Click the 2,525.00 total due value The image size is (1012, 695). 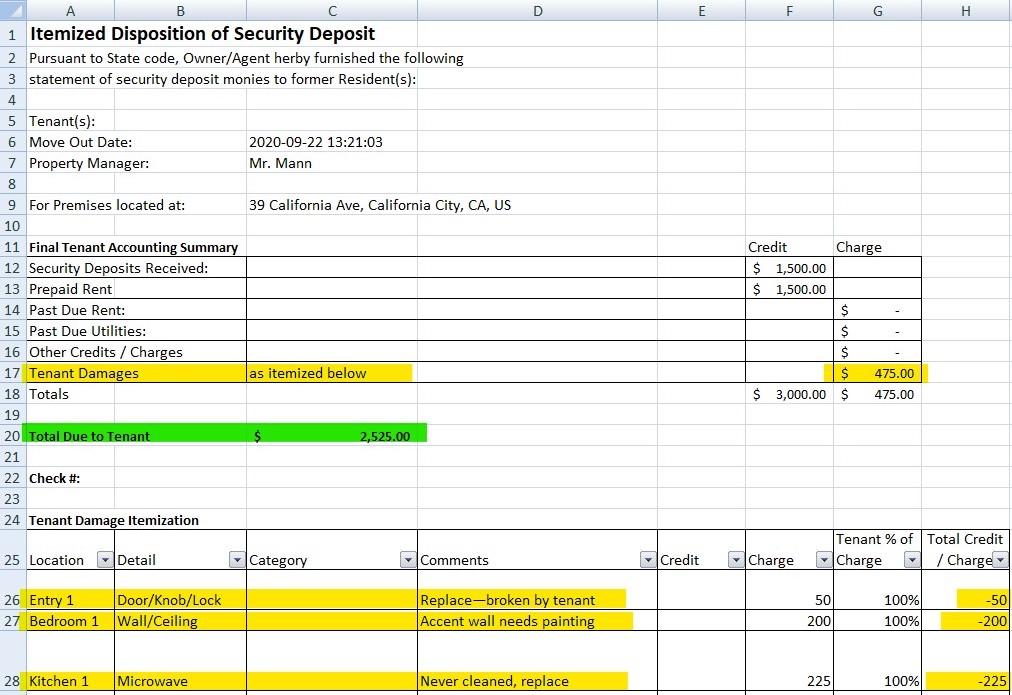[385, 436]
